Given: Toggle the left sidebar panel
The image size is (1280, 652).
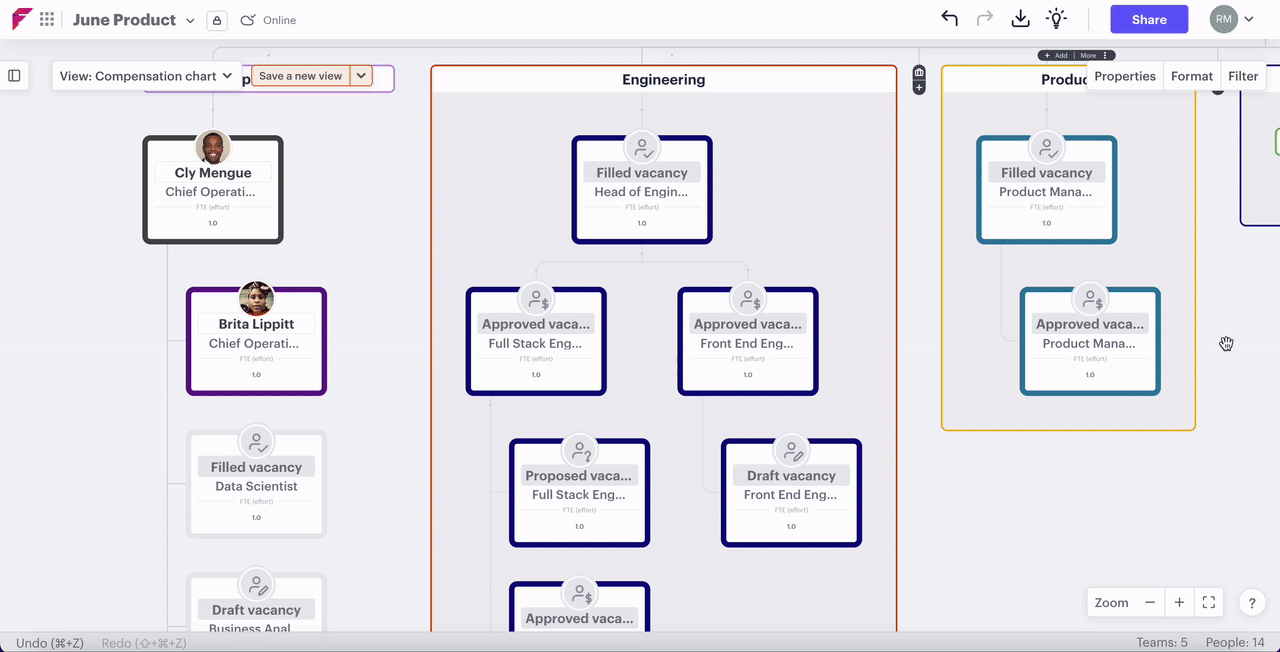Looking at the screenshot, I should (14, 75).
